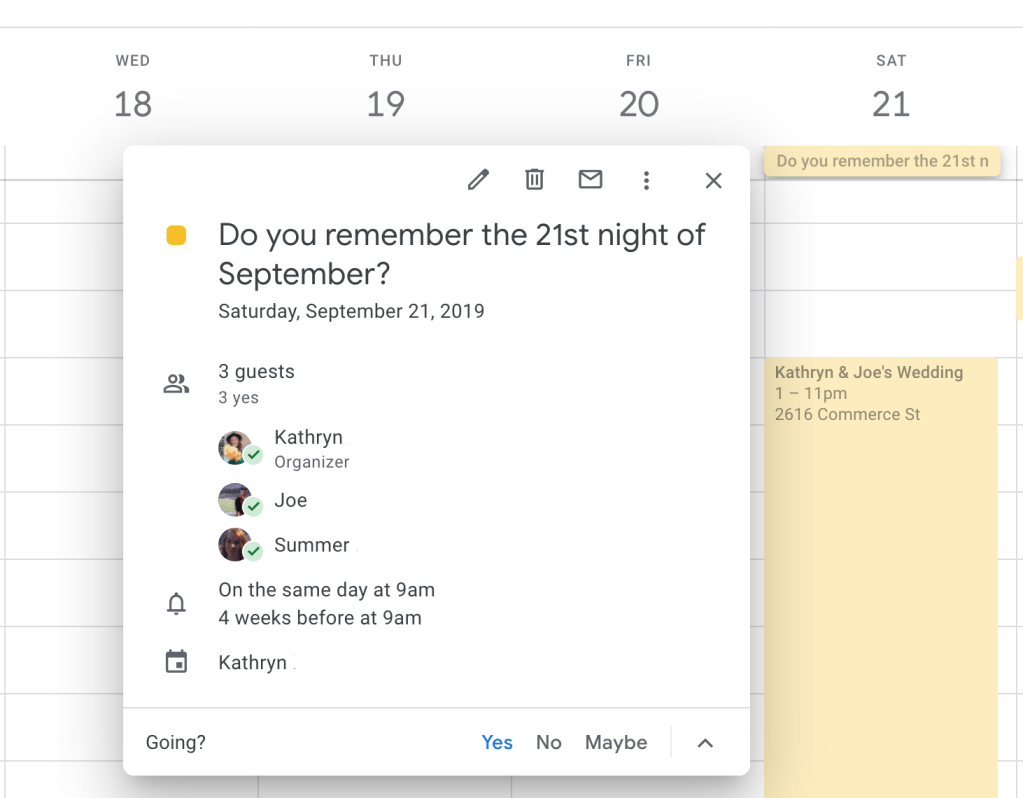Click the guests people icon
Image resolution: width=1023 pixels, height=798 pixels.
pos(176,384)
